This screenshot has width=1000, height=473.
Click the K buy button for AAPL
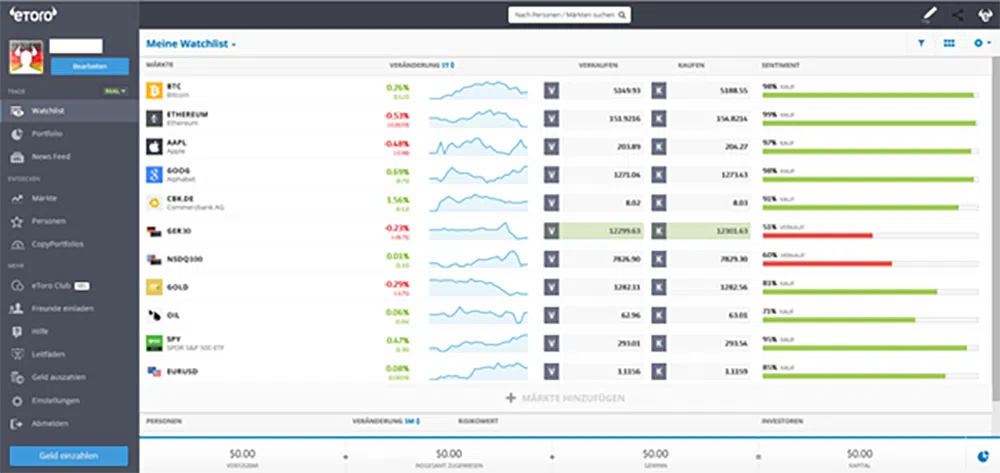pyautogui.click(x=659, y=147)
